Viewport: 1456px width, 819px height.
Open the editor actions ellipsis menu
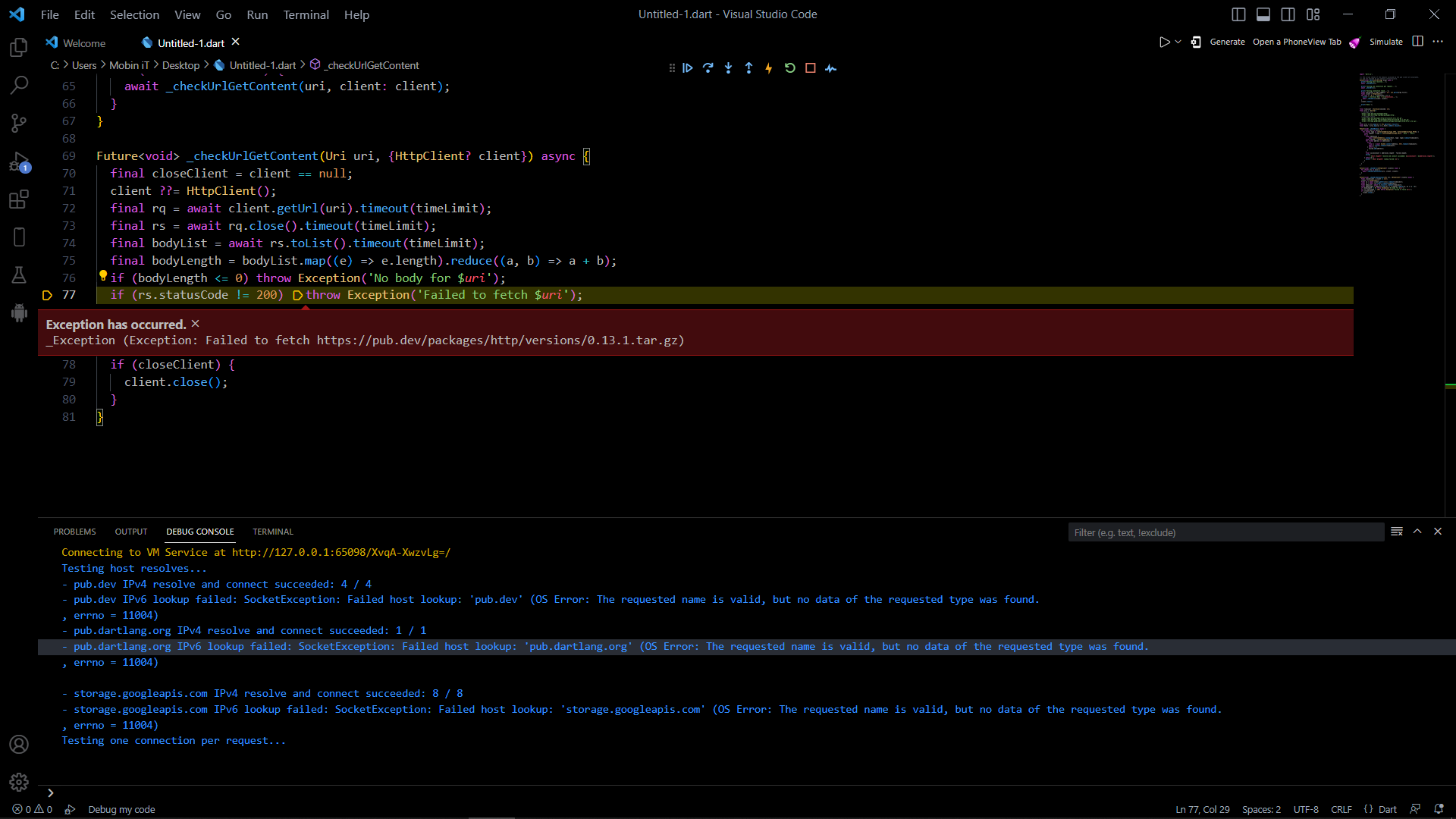pyautogui.click(x=1439, y=42)
